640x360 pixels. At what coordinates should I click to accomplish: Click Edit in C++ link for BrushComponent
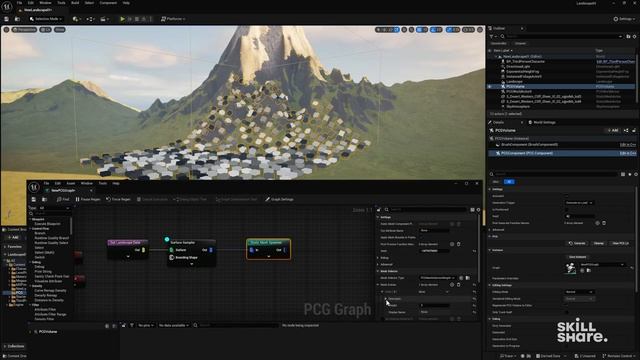tap(628, 144)
